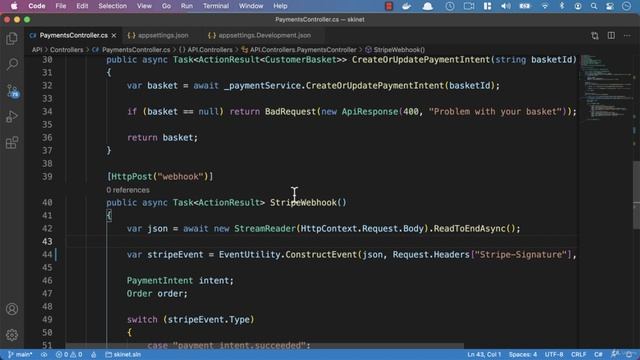Viewport: 640px width, 360px height.
Task: Click the main branch status bar item
Action: coord(20,354)
